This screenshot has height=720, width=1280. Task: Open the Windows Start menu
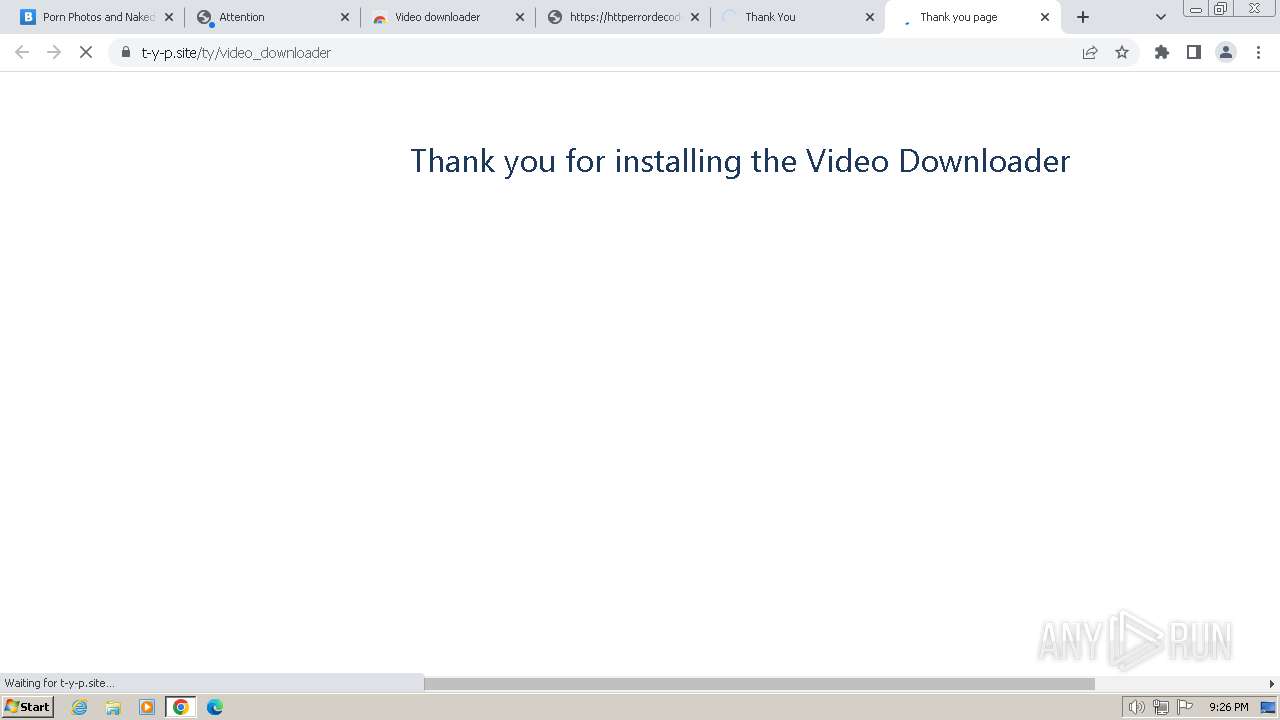click(x=28, y=707)
